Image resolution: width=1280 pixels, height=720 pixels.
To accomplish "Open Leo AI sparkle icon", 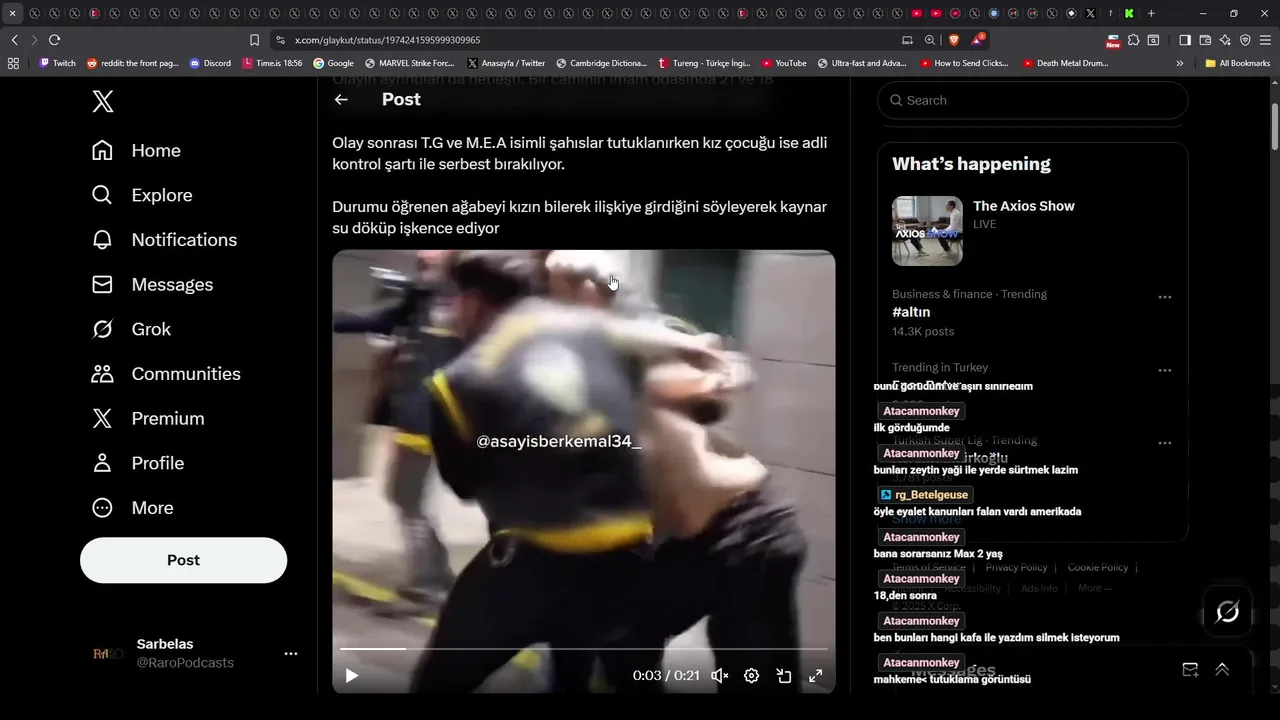I will pos(1225,40).
